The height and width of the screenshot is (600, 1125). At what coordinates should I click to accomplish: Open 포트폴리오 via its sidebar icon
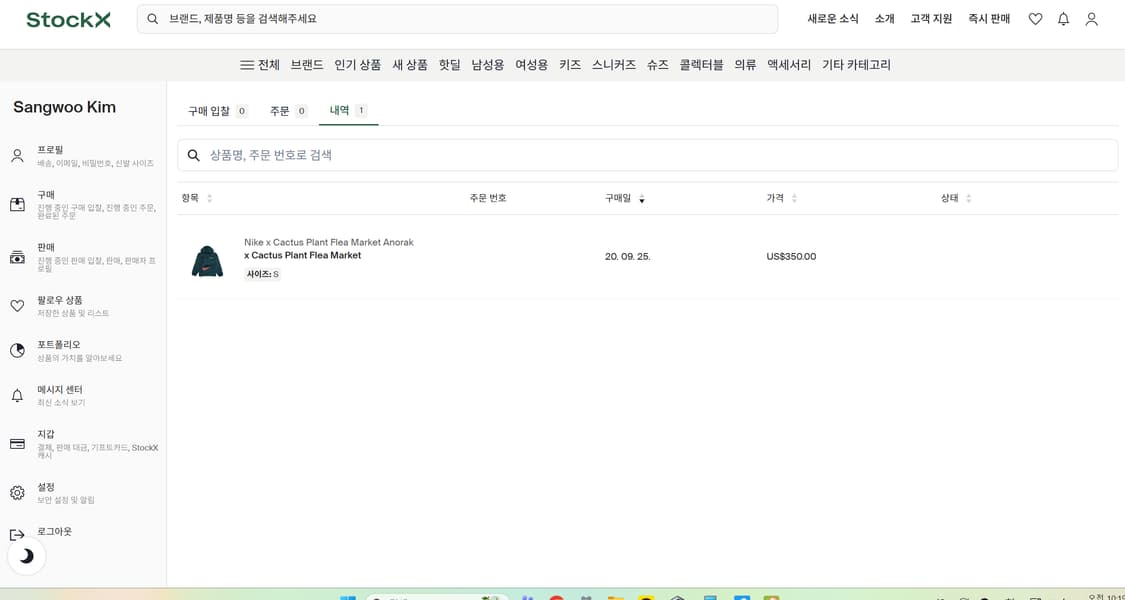point(17,350)
